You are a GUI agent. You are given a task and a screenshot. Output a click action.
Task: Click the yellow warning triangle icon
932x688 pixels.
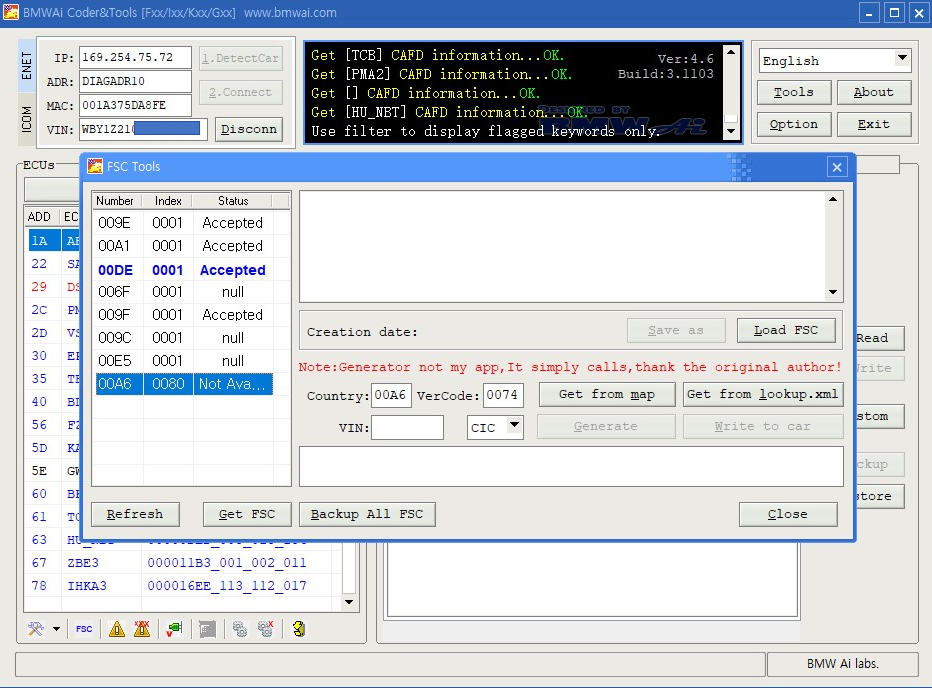117,629
